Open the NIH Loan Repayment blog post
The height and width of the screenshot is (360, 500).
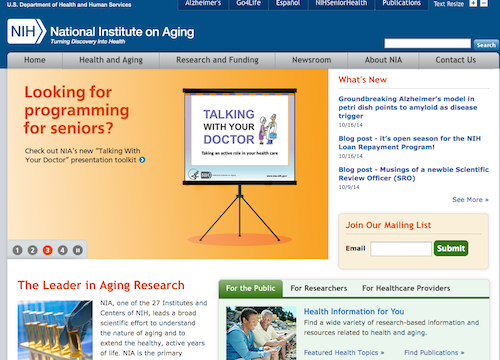click(x=410, y=143)
